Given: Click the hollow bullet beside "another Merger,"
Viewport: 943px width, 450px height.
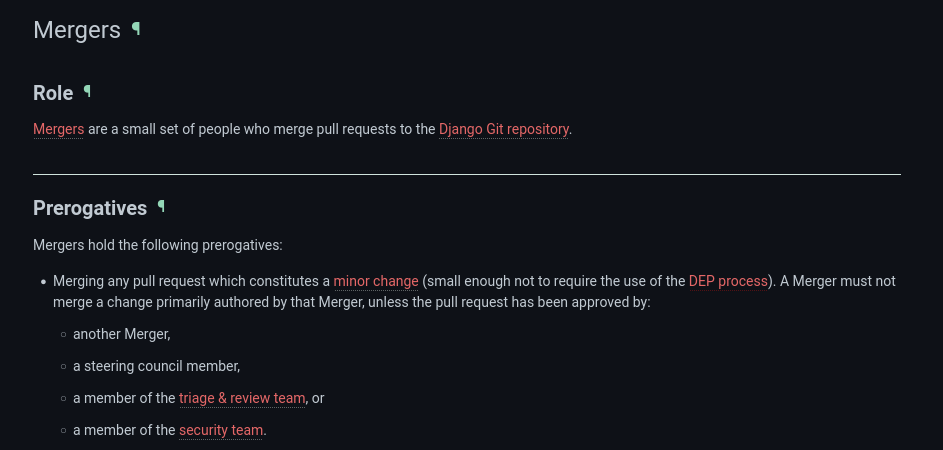Looking at the screenshot, I should tap(63, 335).
